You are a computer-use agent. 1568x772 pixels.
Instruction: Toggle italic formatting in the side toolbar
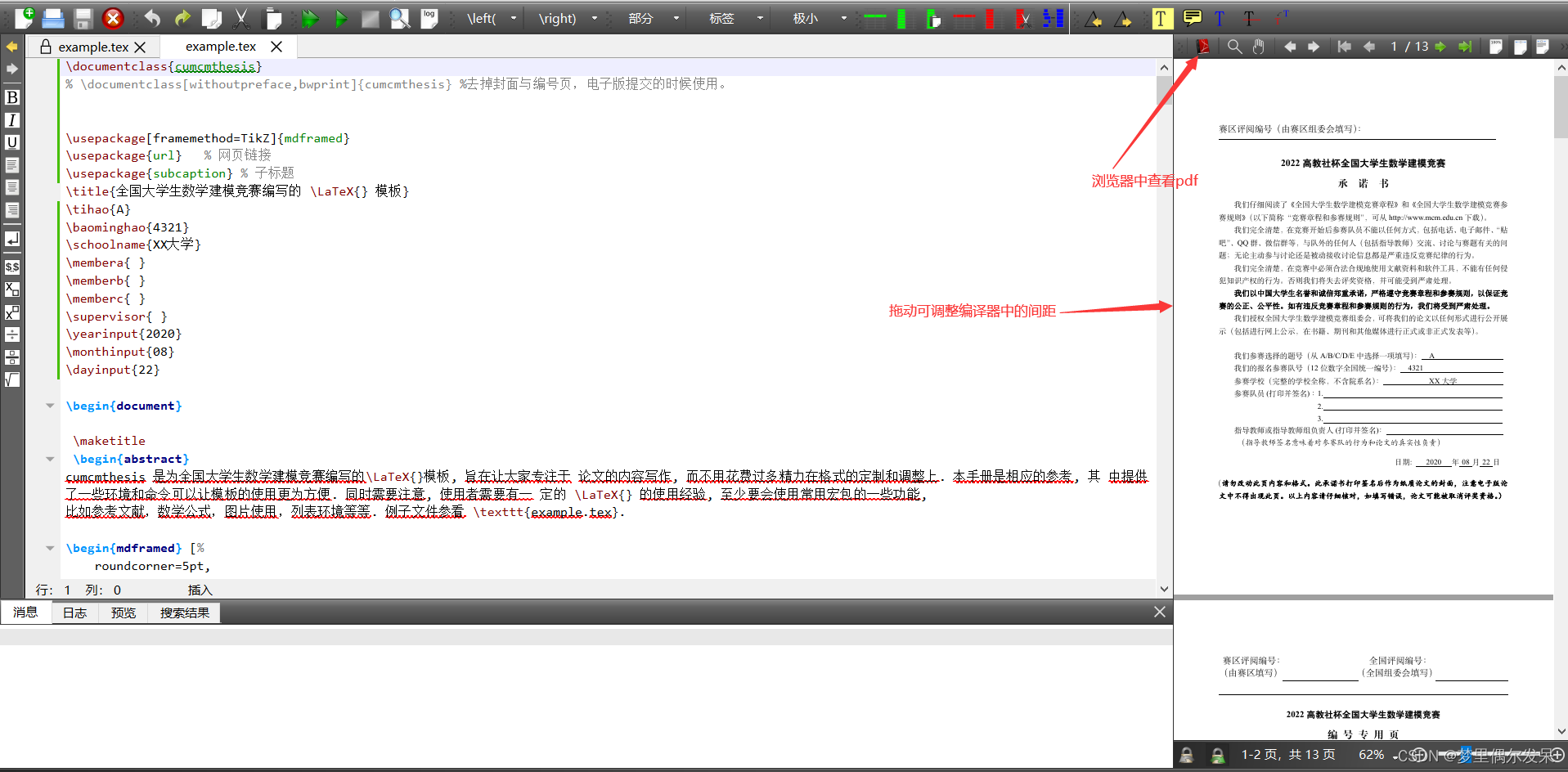pos(12,120)
